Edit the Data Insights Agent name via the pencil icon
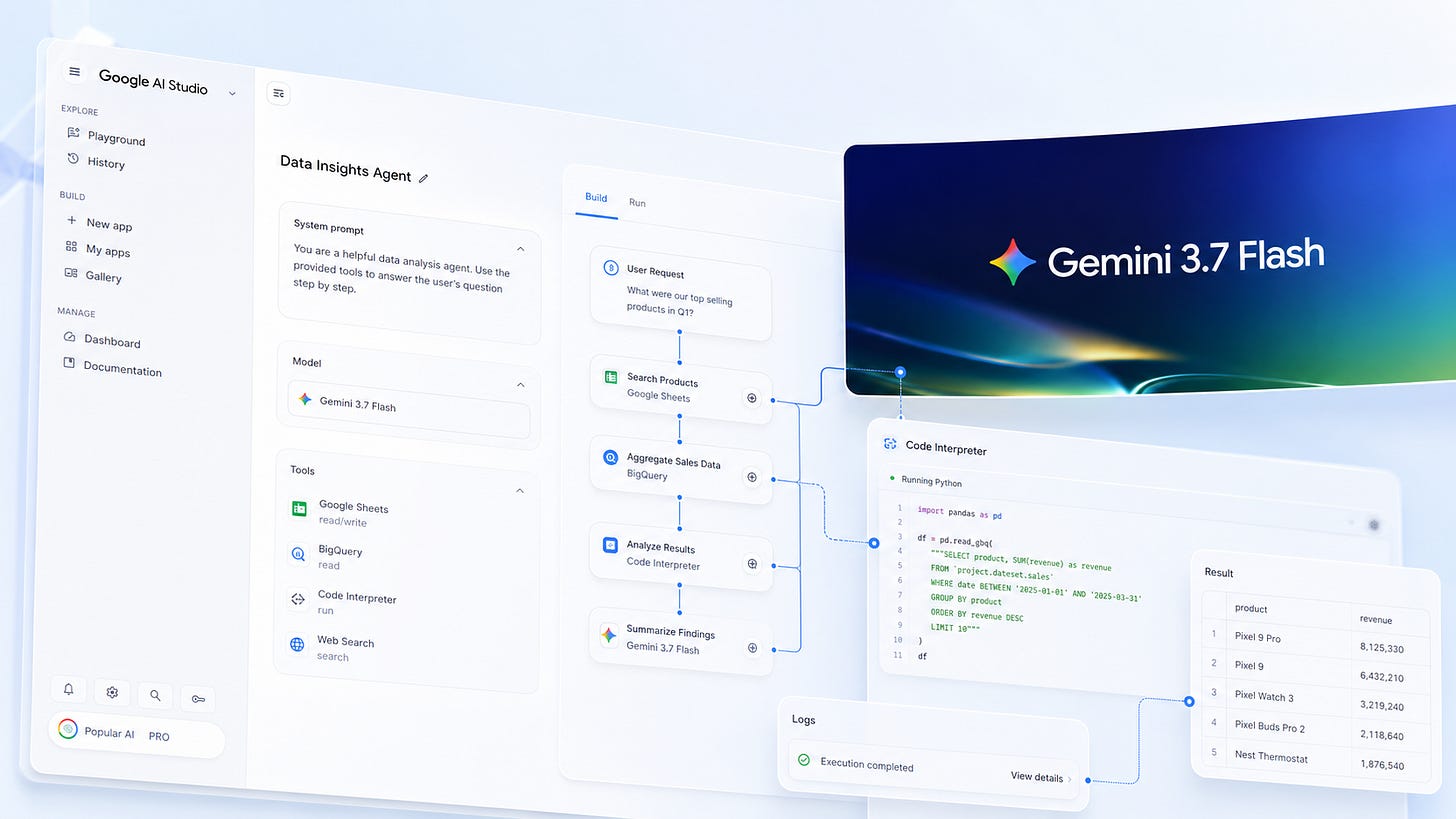Viewport: 1456px width, 819px height. pos(423,178)
